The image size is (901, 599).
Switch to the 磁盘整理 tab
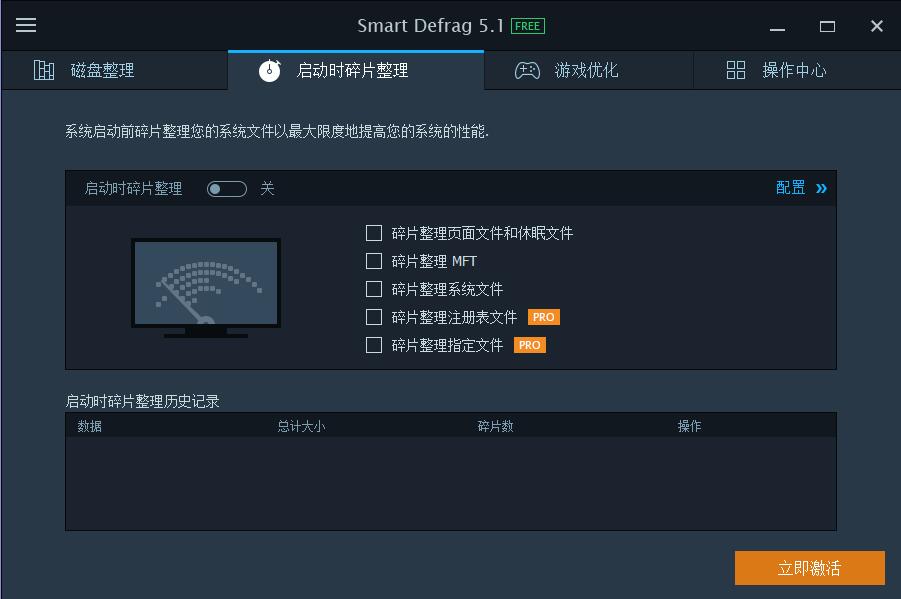click(114, 70)
